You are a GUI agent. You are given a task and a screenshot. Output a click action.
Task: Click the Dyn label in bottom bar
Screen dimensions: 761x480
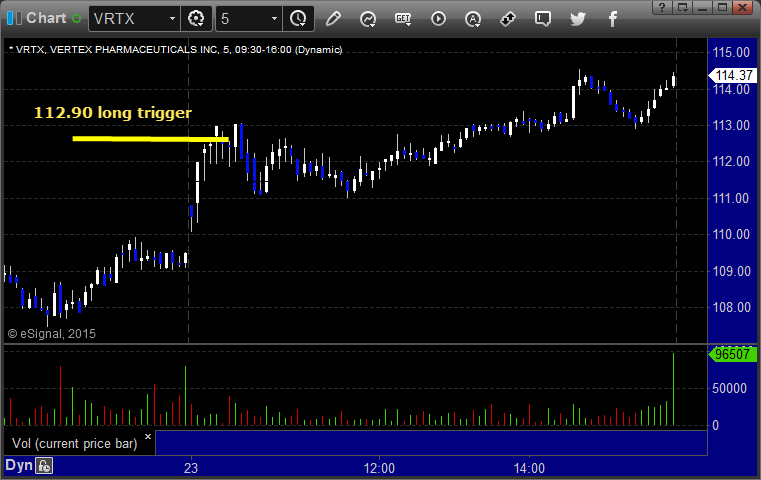[19, 465]
